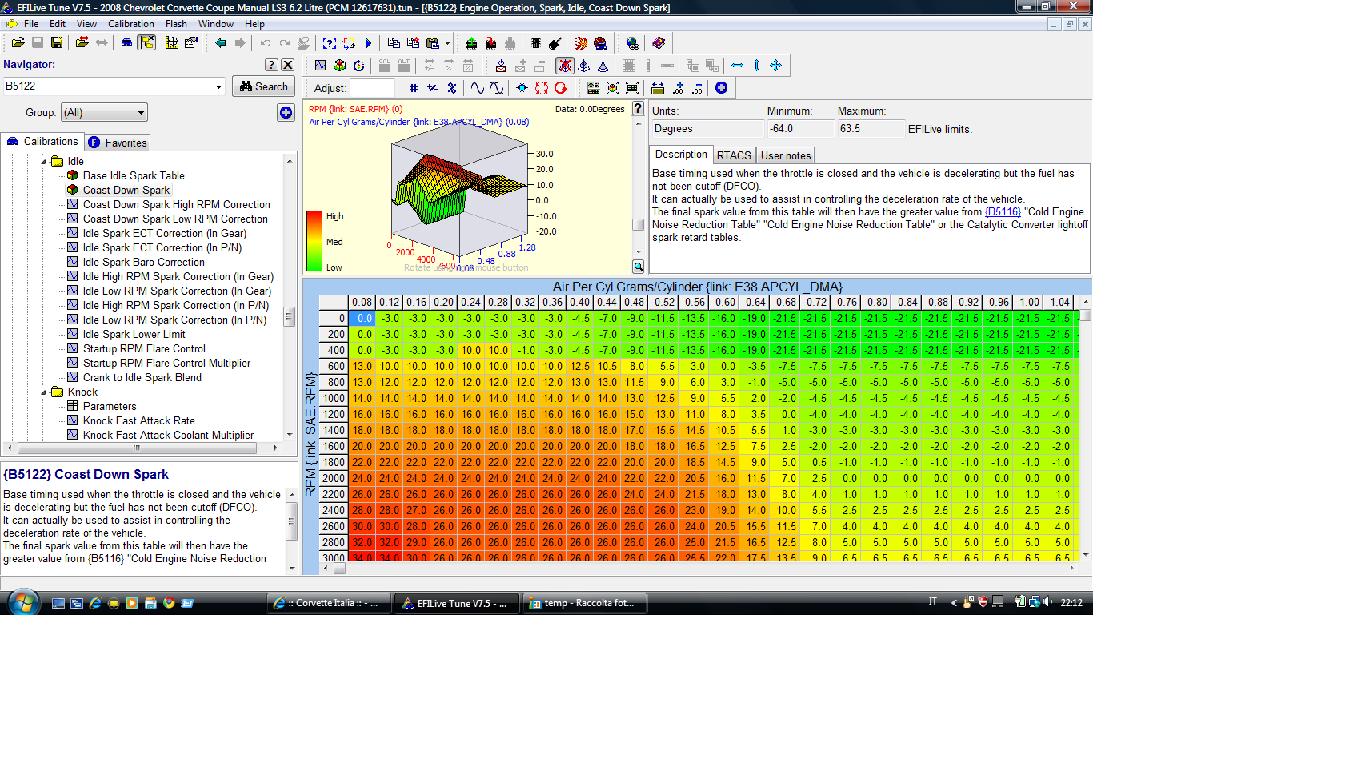Switch to Corvette Italia browser taskbar button

[329, 603]
